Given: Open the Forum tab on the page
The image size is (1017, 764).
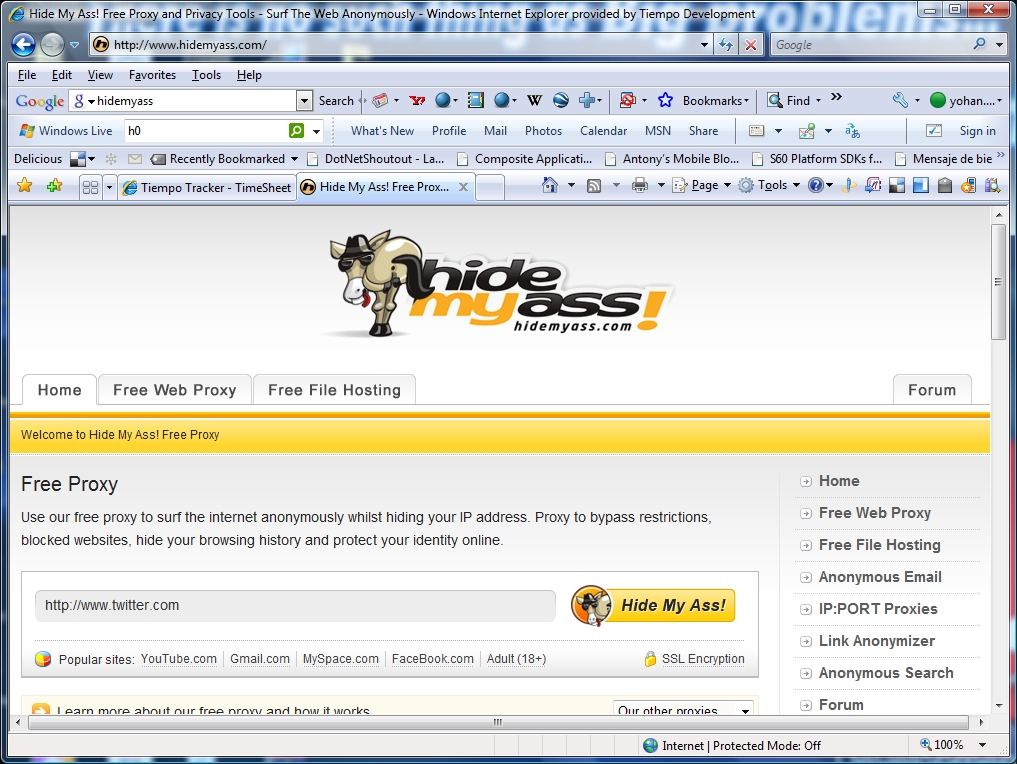Looking at the screenshot, I should [x=932, y=390].
